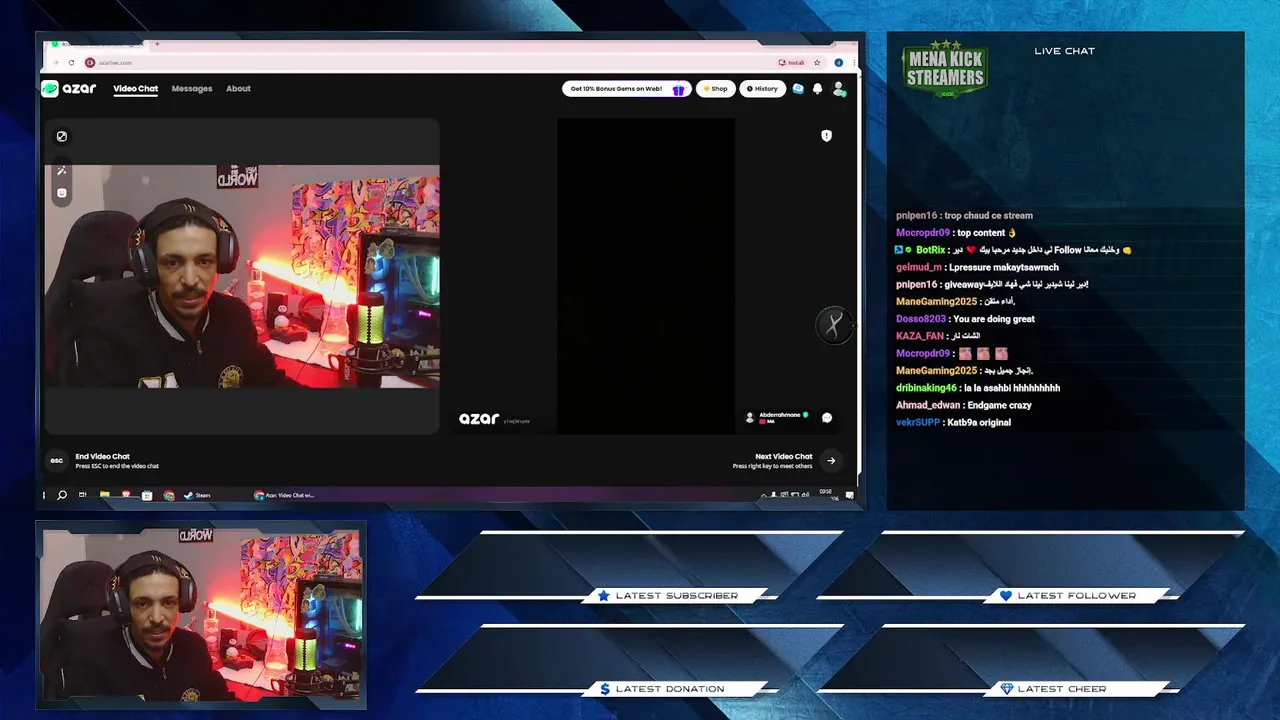Open File Explorer from the taskbar
The image size is (1280, 720).
tap(104, 495)
